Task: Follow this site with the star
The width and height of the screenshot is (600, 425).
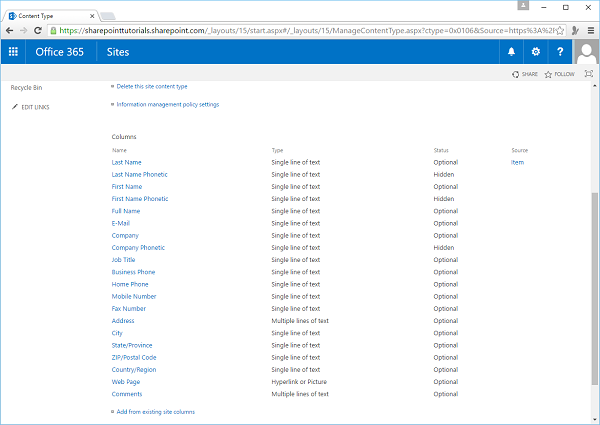Action: (559, 74)
